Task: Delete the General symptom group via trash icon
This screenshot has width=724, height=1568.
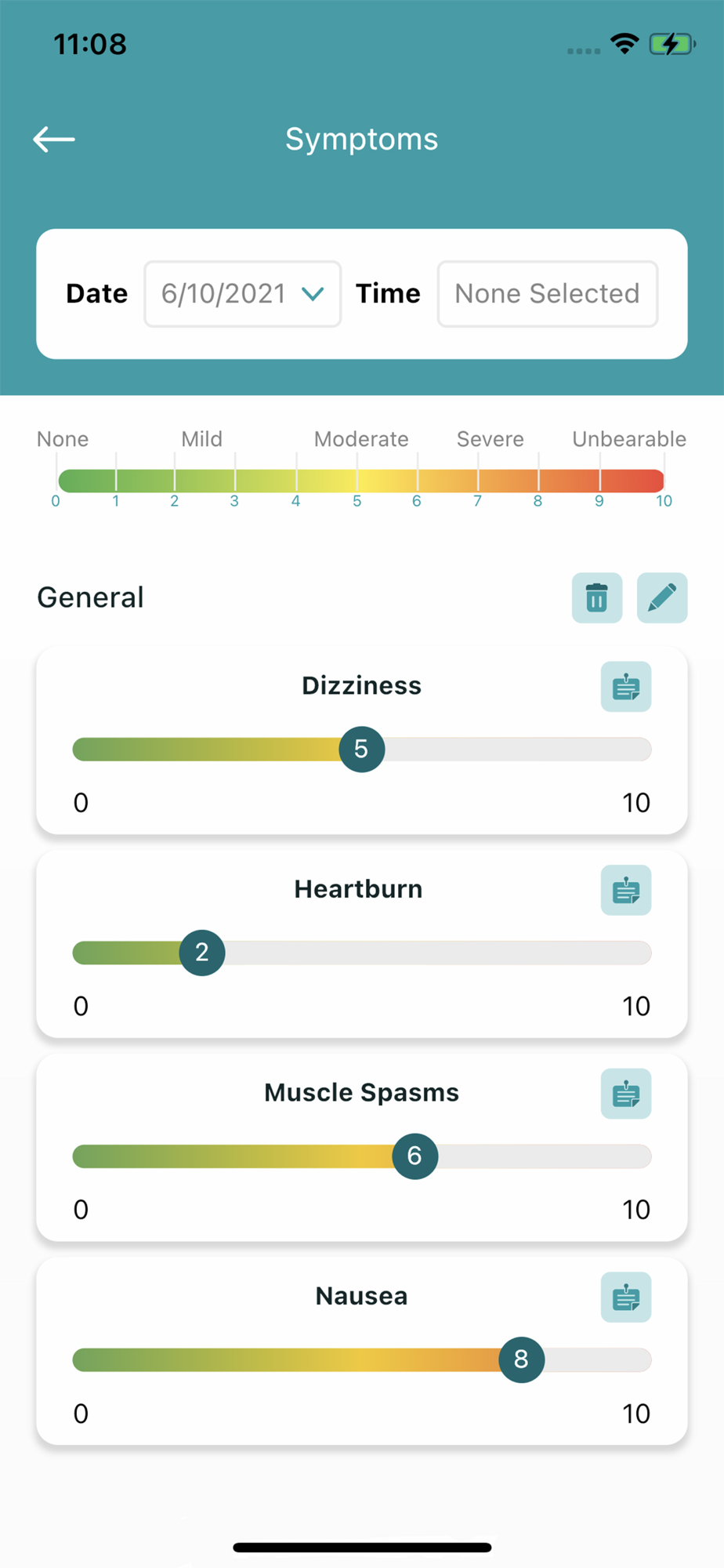Action: [597, 598]
